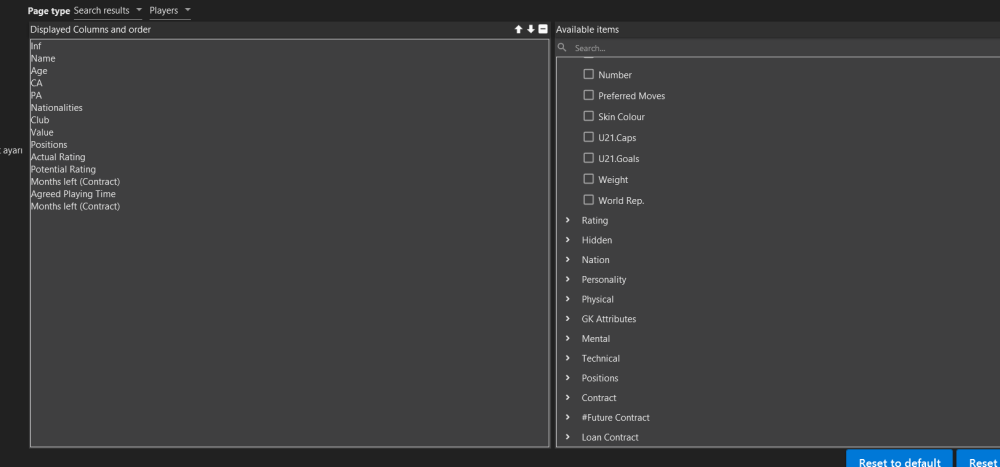Click the search magnifier icon

pos(563,48)
